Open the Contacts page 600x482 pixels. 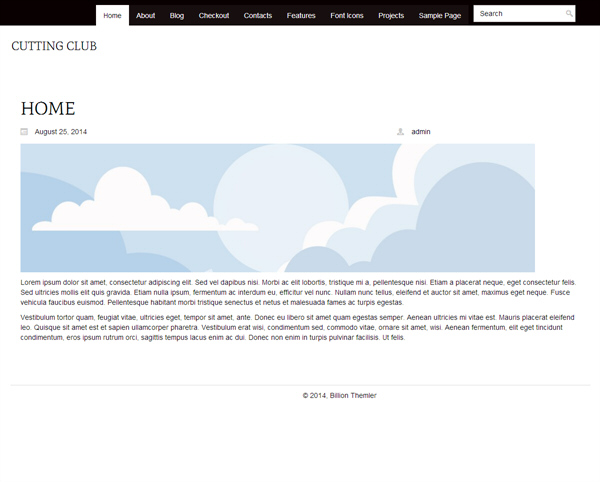[258, 16]
